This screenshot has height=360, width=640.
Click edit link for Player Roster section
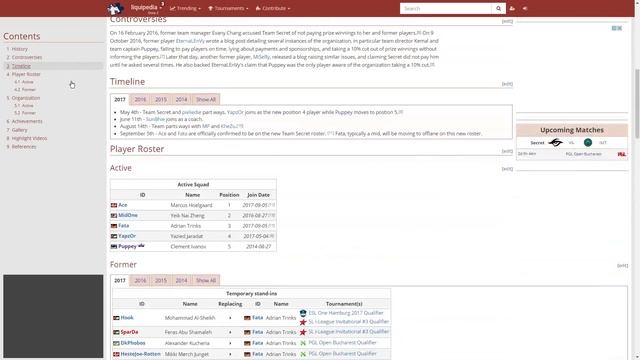coord(507,151)
